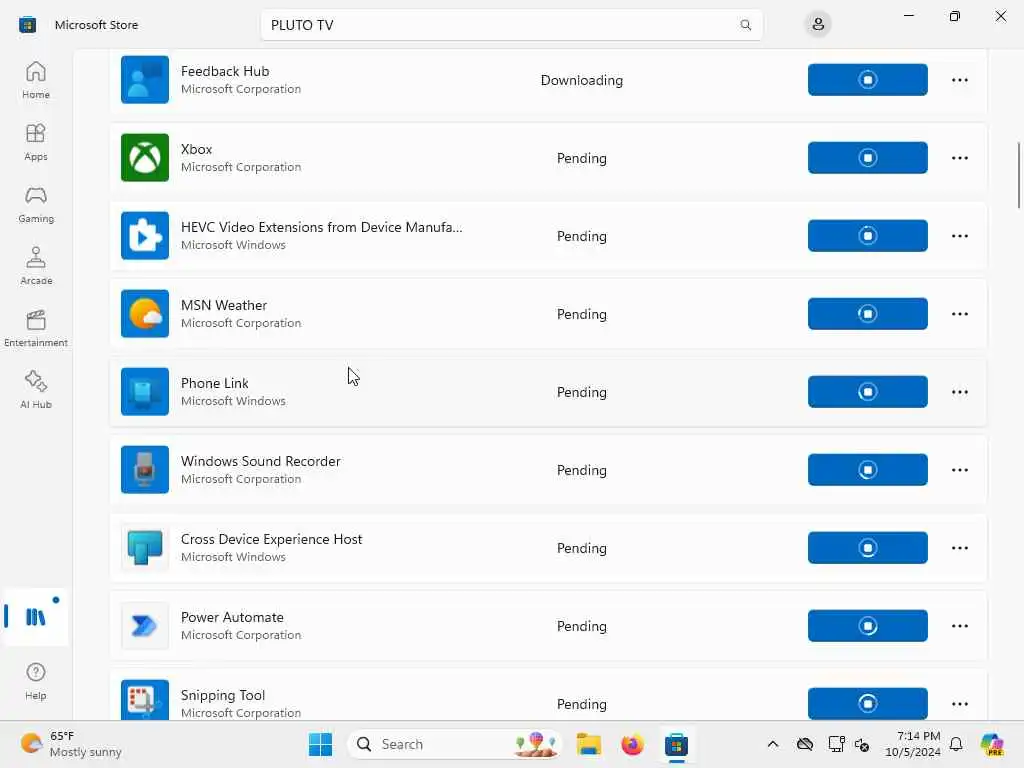The image size is (1024, 768).
Task: Stop the pending MSN Weather update
Action: (867, 313)
